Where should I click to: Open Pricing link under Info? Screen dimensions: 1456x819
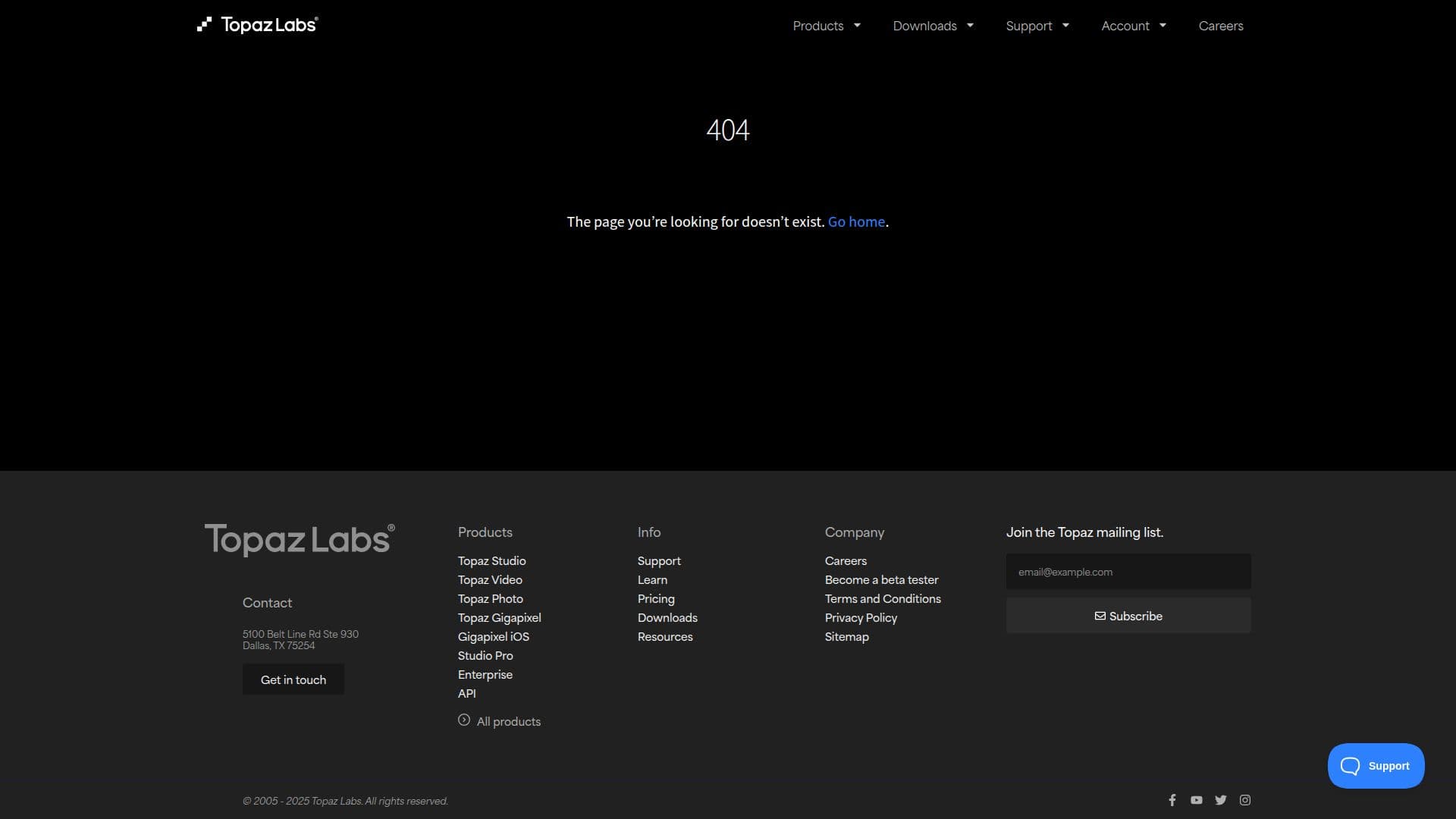[656, 599]
